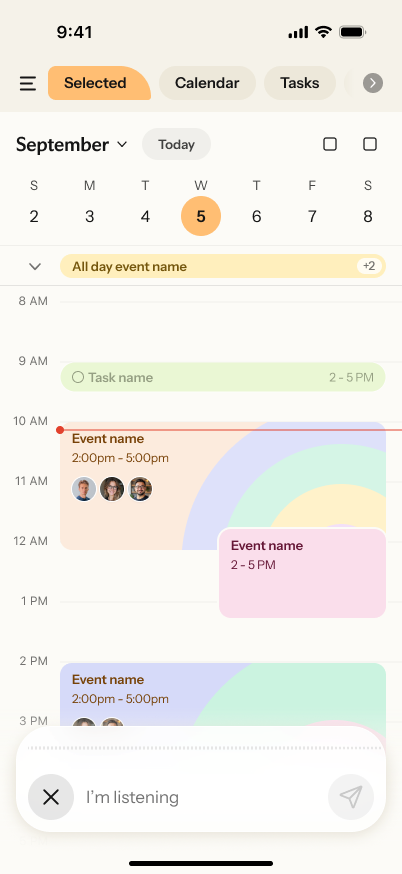Screen dimensions: 402x874
Task: Expand the all-day events chevron
Action: pyautogui.click(x=35, y=266)
